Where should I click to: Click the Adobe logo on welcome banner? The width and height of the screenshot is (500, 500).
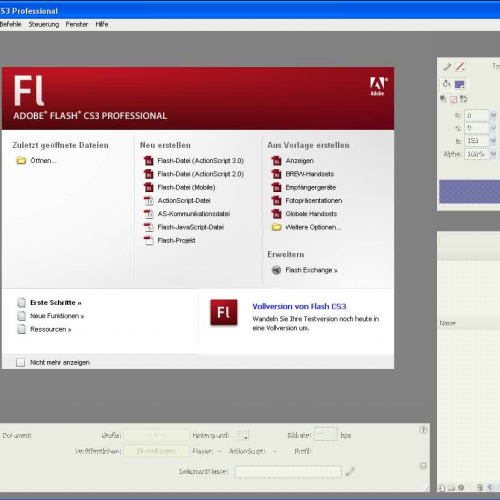(378, 86)
